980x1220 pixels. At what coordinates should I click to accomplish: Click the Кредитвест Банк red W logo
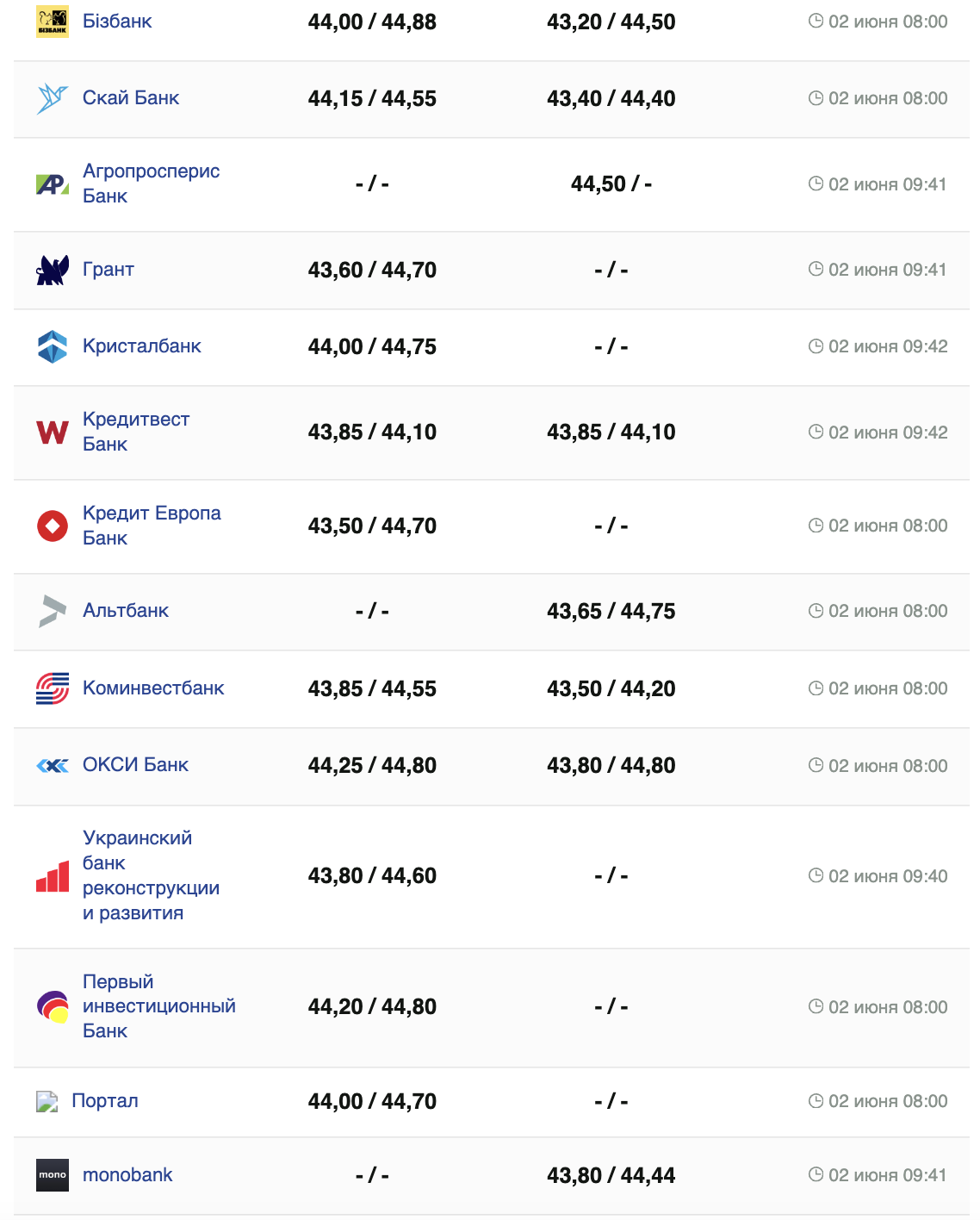point(53,432)
